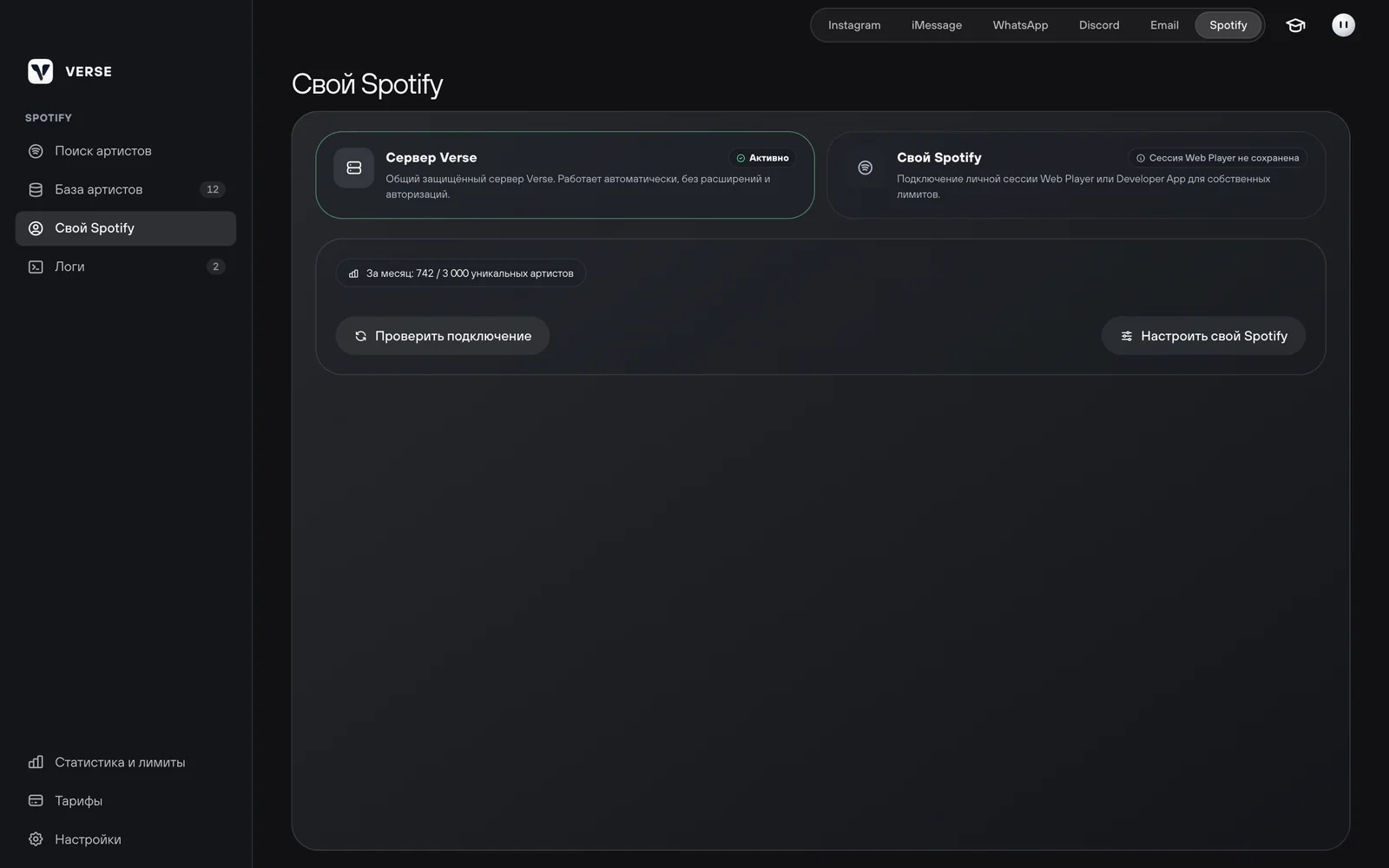This screenshot has height=868, width=1389.
Task: Select the Свой Spotify connection card
Action: coord(1076,174)
